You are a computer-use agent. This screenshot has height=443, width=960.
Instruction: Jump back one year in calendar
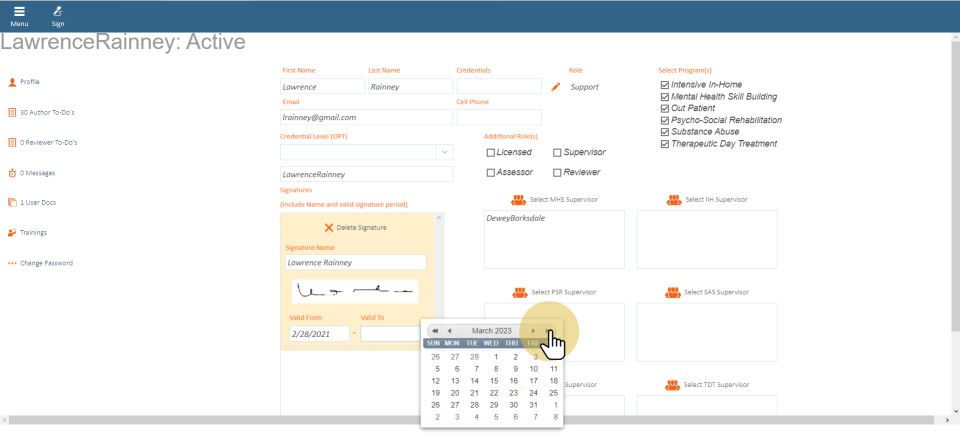pos(434,331)
